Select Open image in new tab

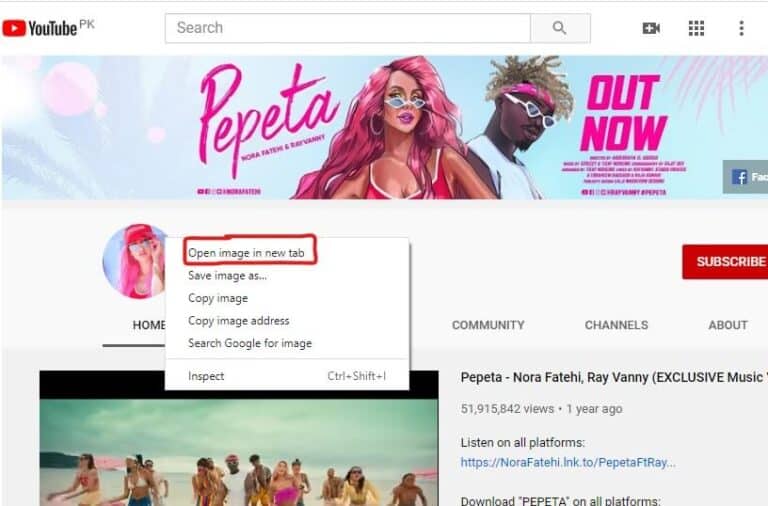tap(246, 254)
